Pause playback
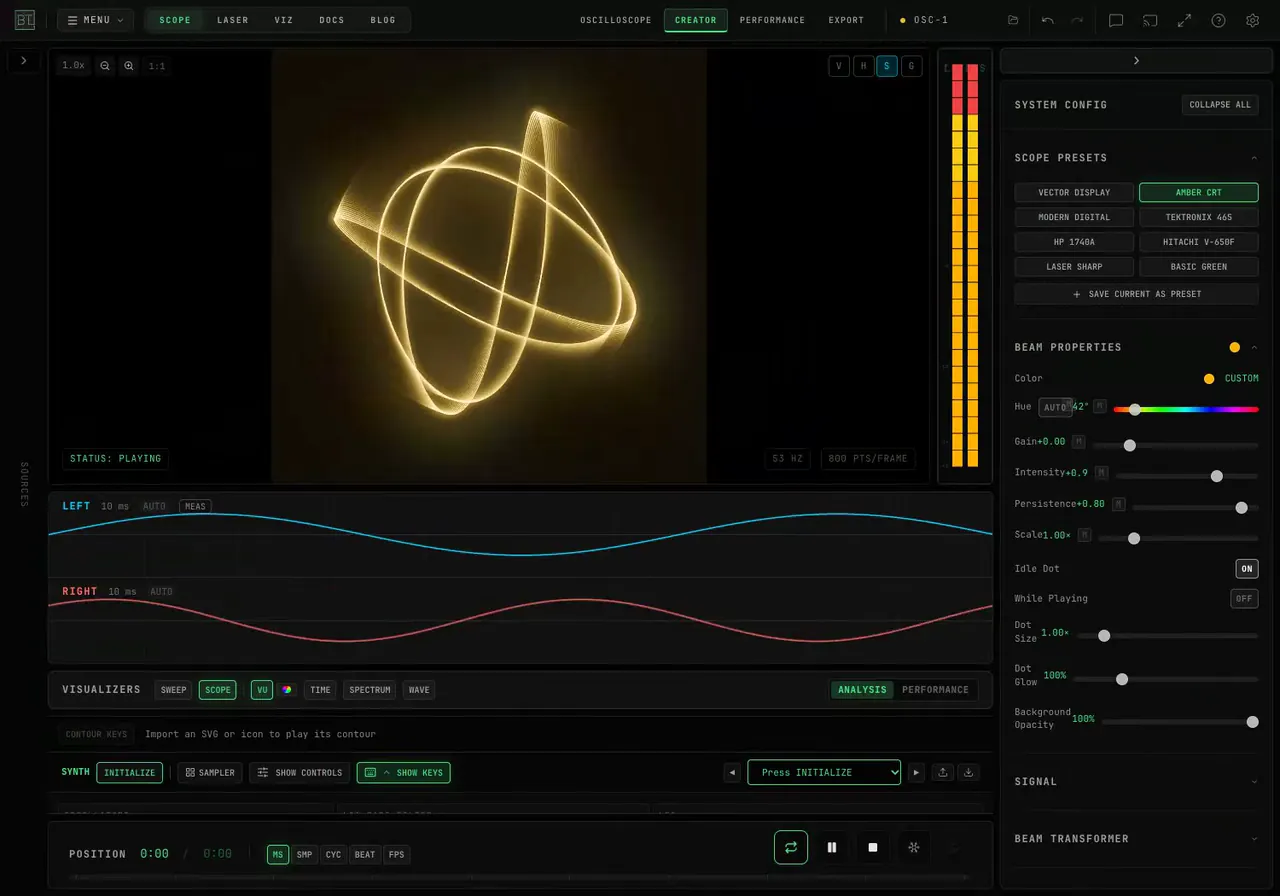This screenshot has width=1280, height=896. pyautogui.click(x=832, y=847)
